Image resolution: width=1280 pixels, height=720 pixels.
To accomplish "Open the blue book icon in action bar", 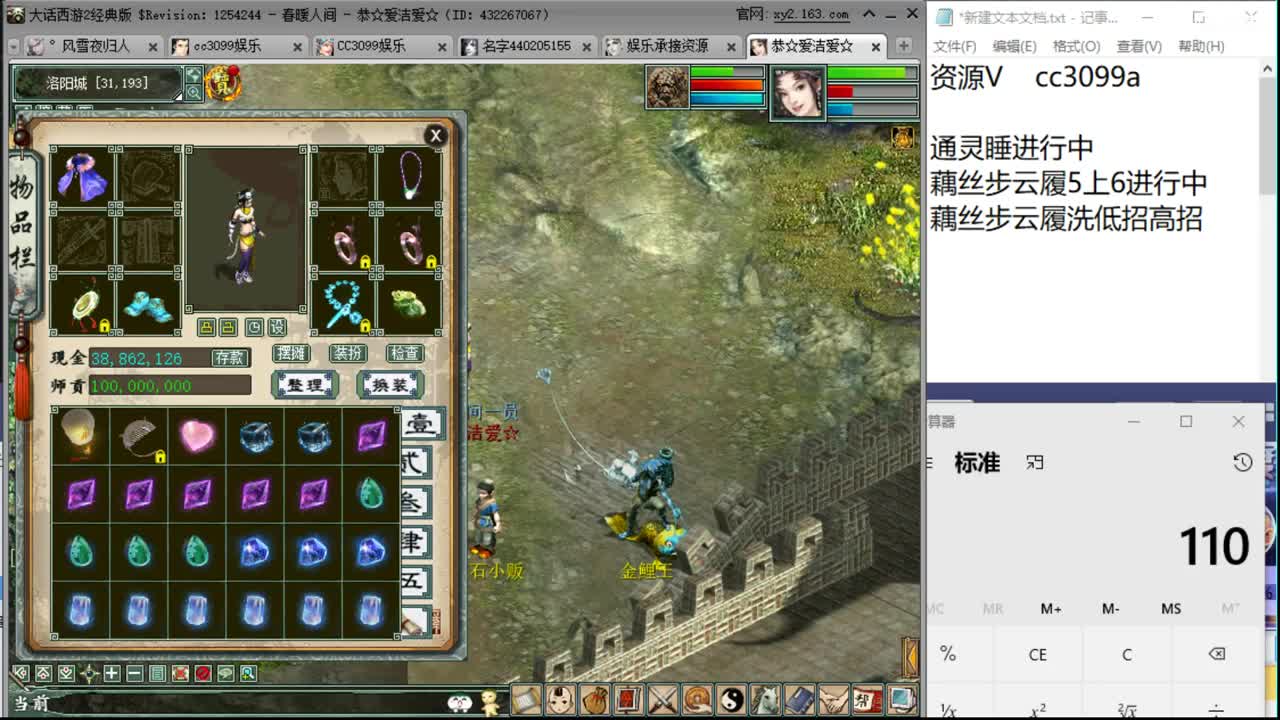I will pos(799,699).
